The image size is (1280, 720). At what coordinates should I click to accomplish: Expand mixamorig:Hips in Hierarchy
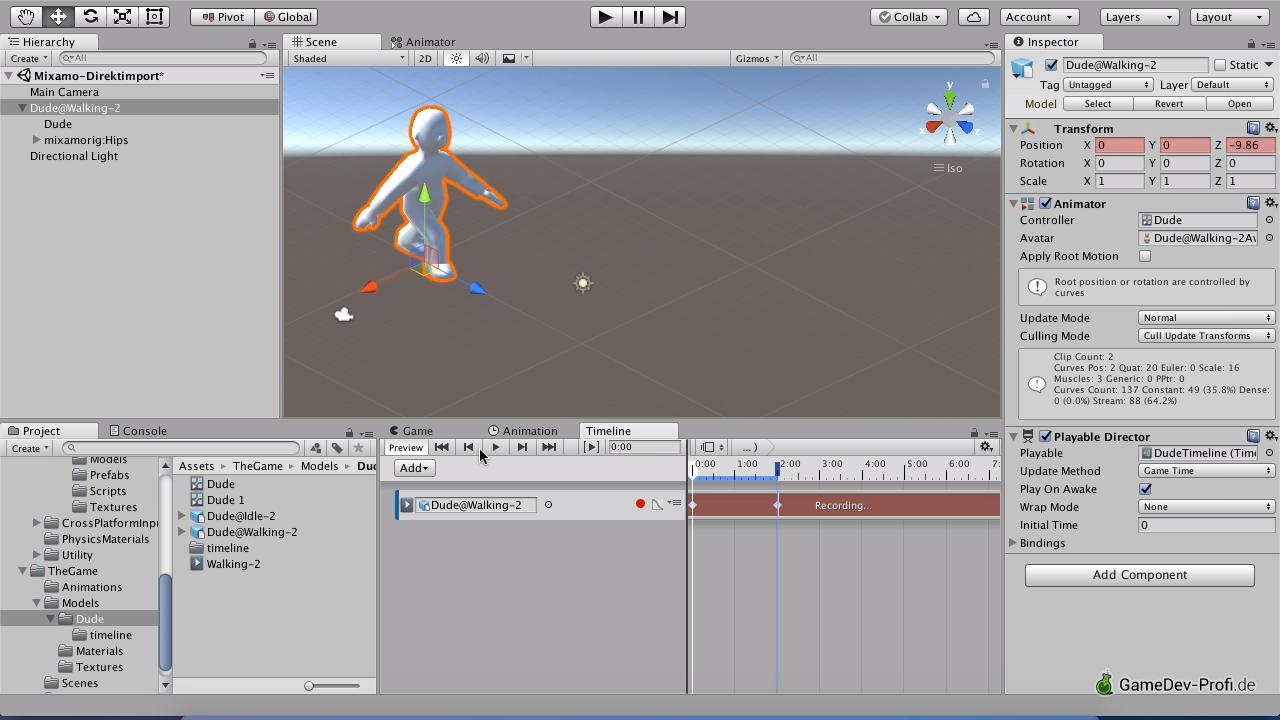(37, 140)
